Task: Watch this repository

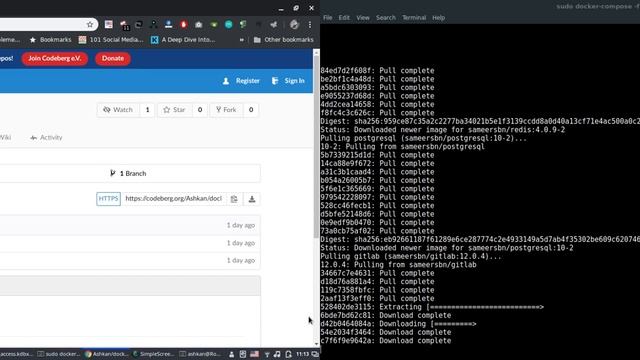Action: [118, 110]
